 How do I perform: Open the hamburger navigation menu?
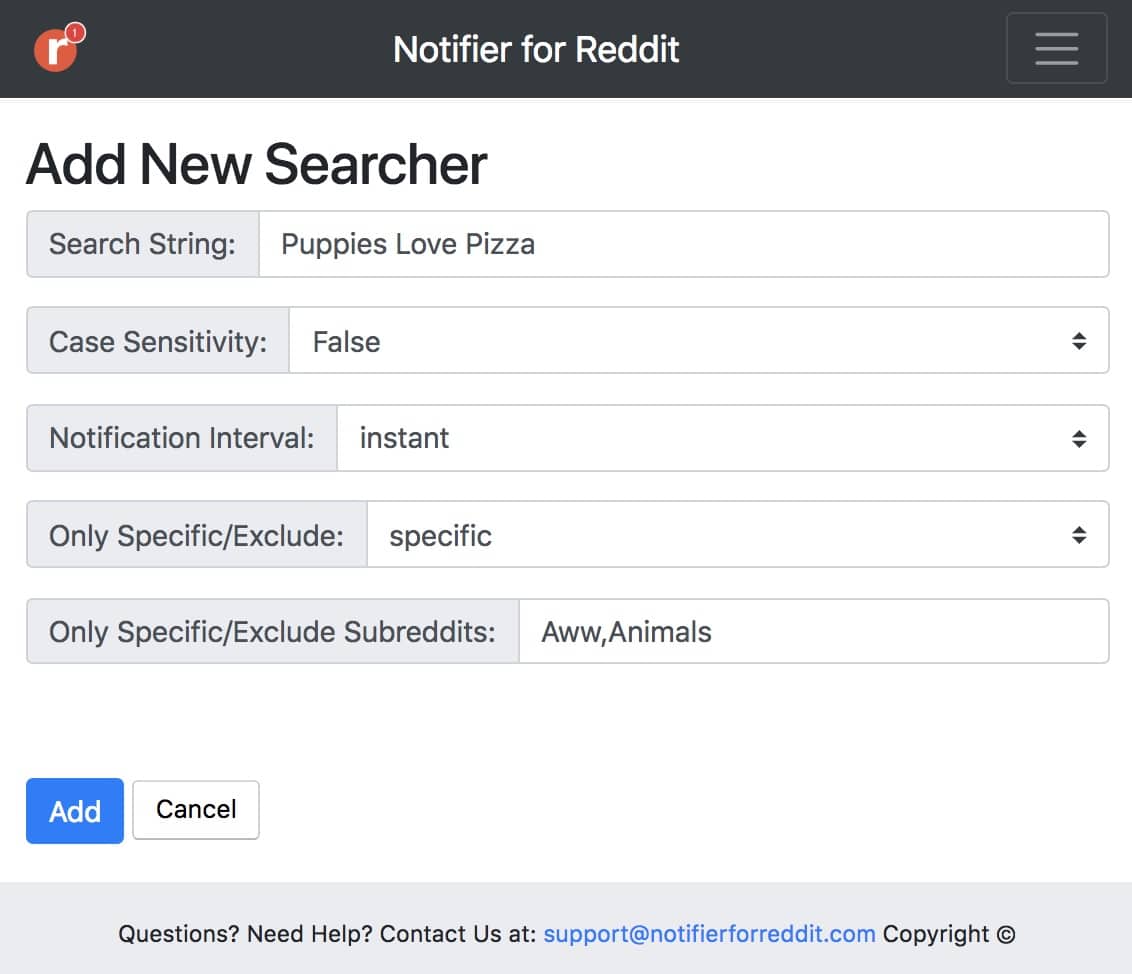(x=1057, y=48)
